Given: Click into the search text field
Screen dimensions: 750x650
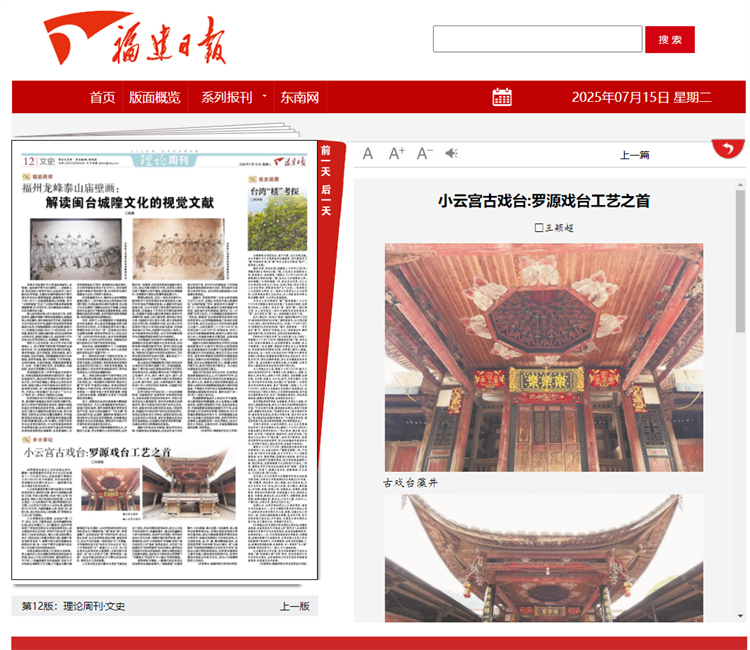Looking at the screenshot, I should point(537,39).
